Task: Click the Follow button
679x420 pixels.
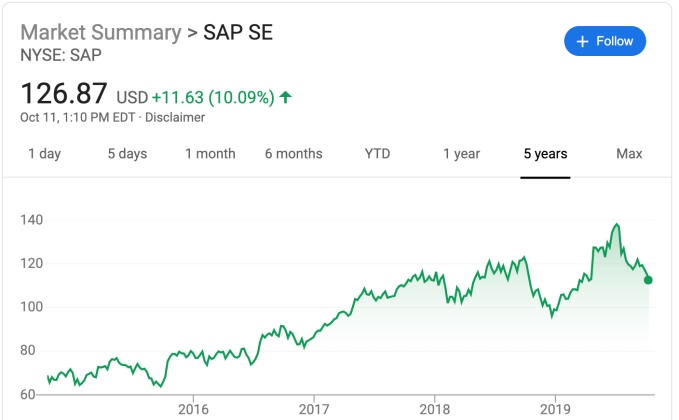Action: (x=605, y=41)
